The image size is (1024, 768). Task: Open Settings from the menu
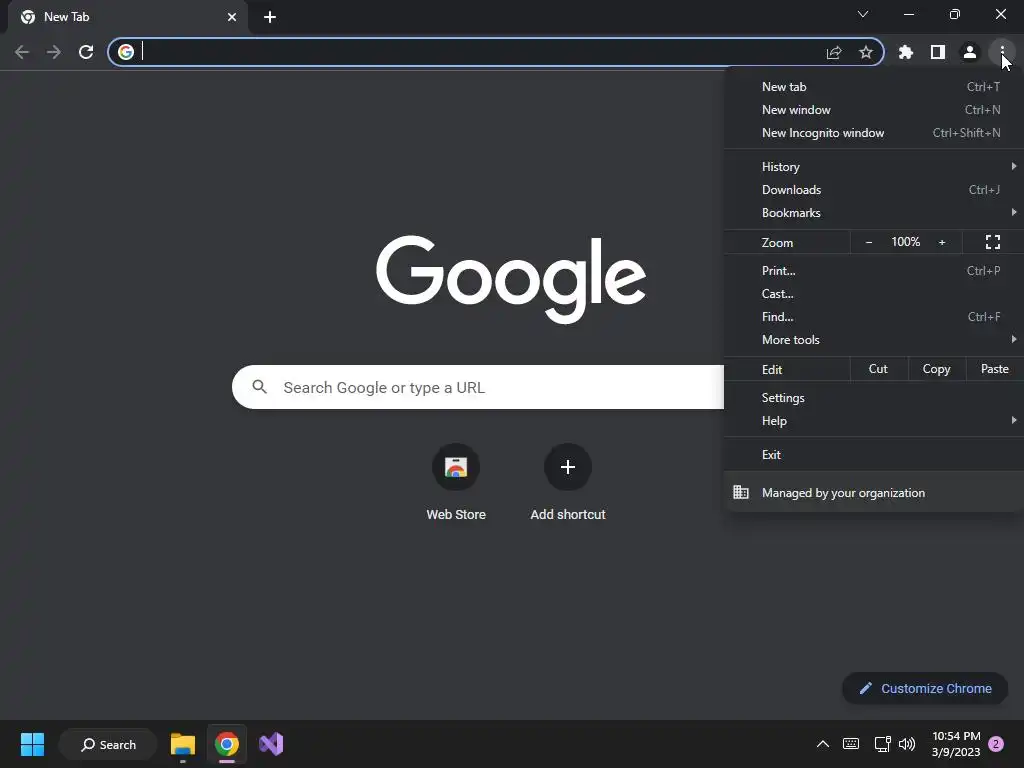(x=874, y=398)
